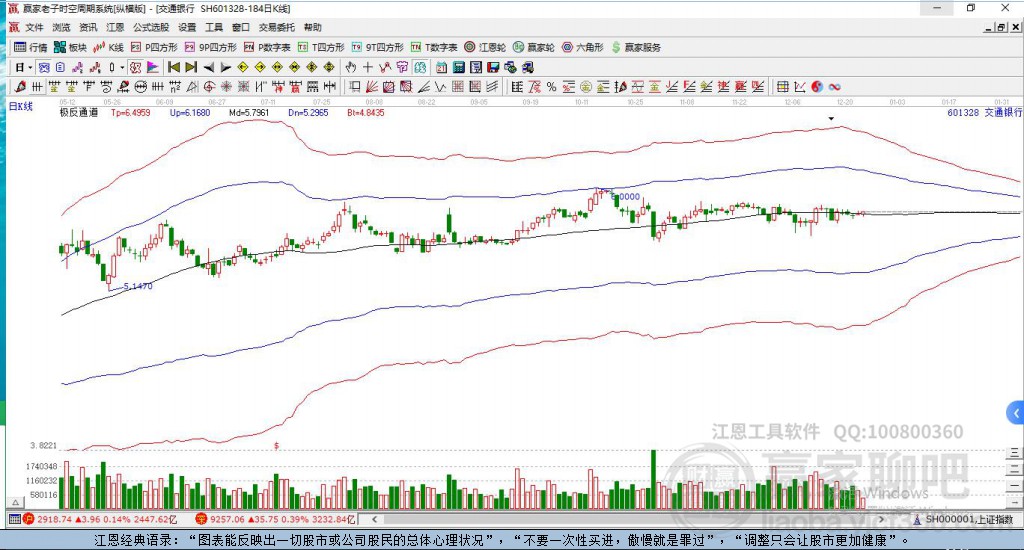This screenshot has width=1024, height=550.
Task: Open the 文件 menu
Action: [x=33, y=27]
